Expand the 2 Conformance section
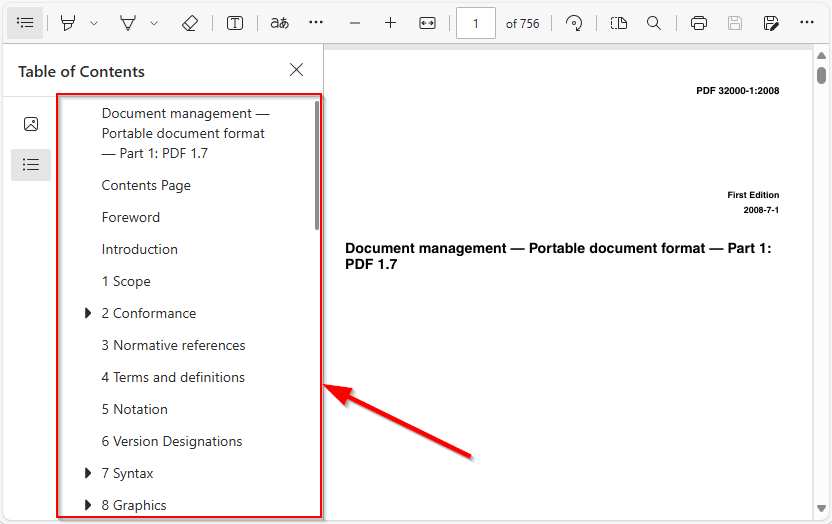 [89, 313]
